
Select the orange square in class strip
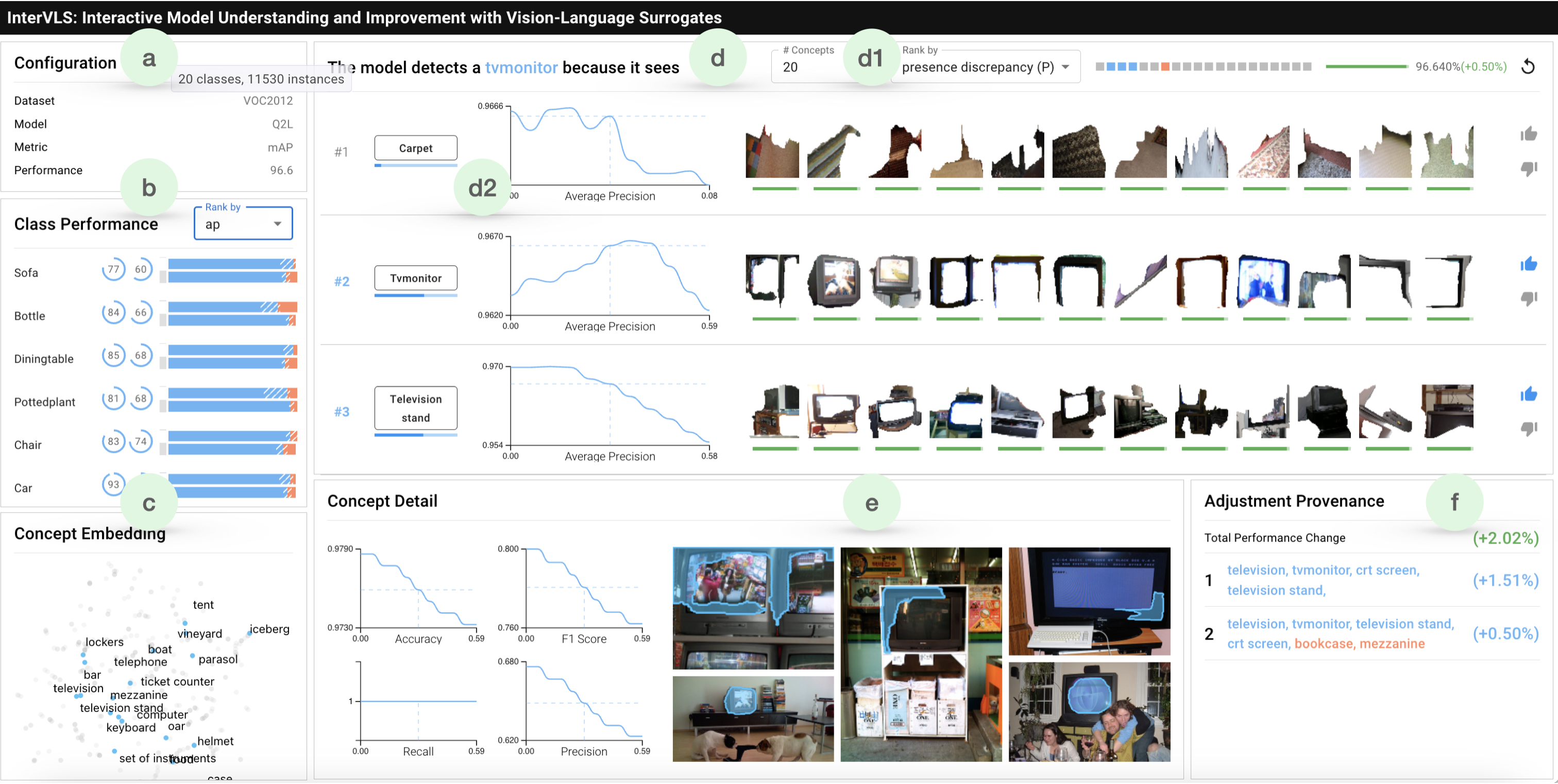[x=1165, y=66]
